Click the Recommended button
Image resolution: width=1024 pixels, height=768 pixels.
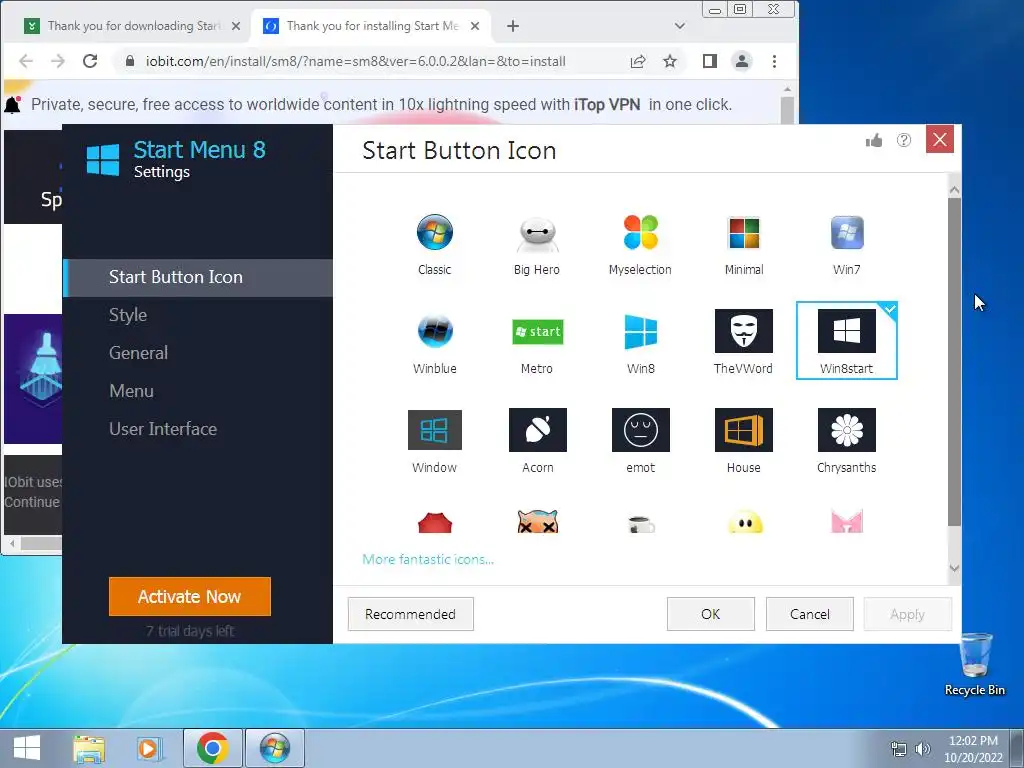(x=410, y=614)
